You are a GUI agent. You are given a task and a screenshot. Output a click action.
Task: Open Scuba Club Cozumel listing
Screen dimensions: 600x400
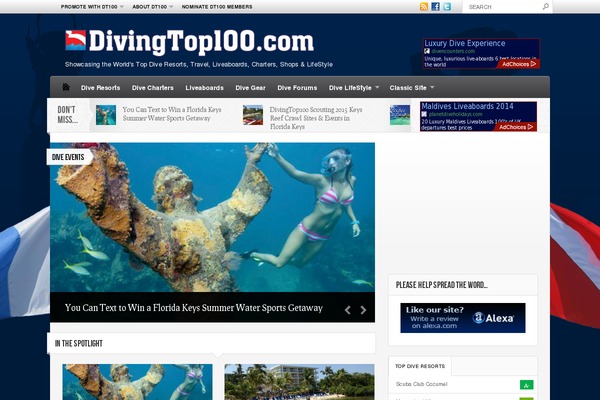point(421,384)
